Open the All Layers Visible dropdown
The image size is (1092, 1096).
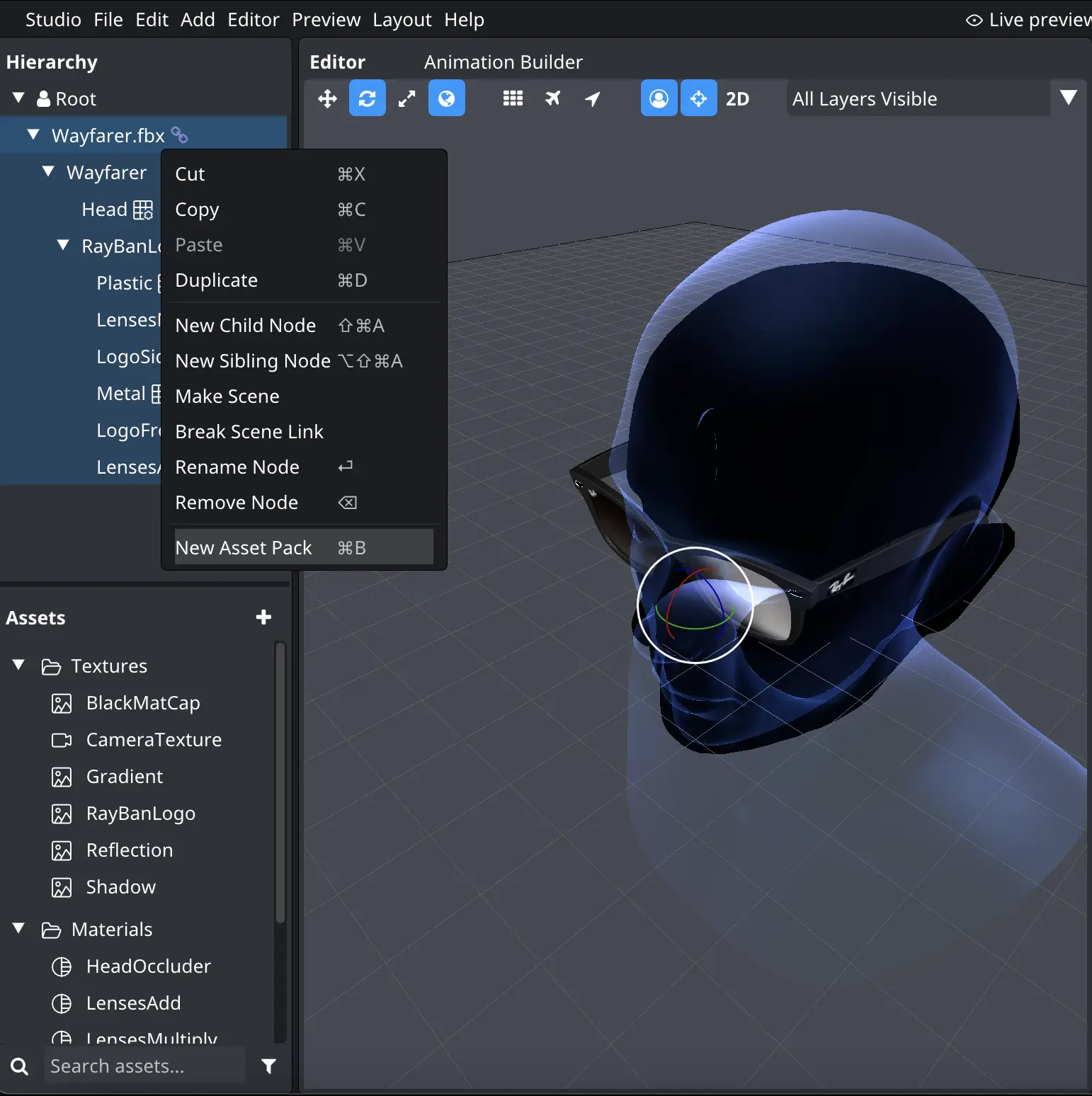[x=918, y=98]
